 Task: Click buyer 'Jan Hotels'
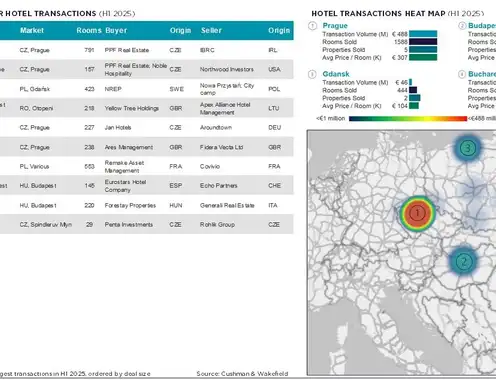pyautogui.click(x=118, y=128)
